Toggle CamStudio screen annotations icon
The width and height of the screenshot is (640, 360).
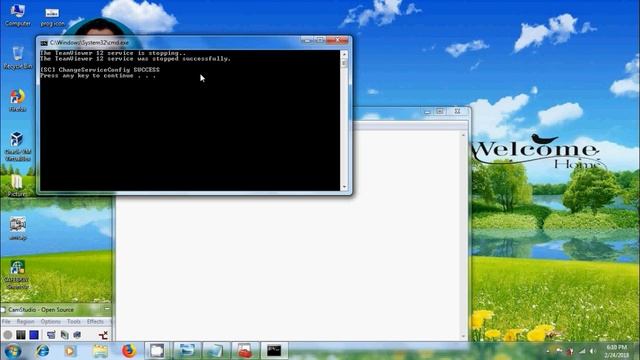pyautogui.click(x=51, y=335)
